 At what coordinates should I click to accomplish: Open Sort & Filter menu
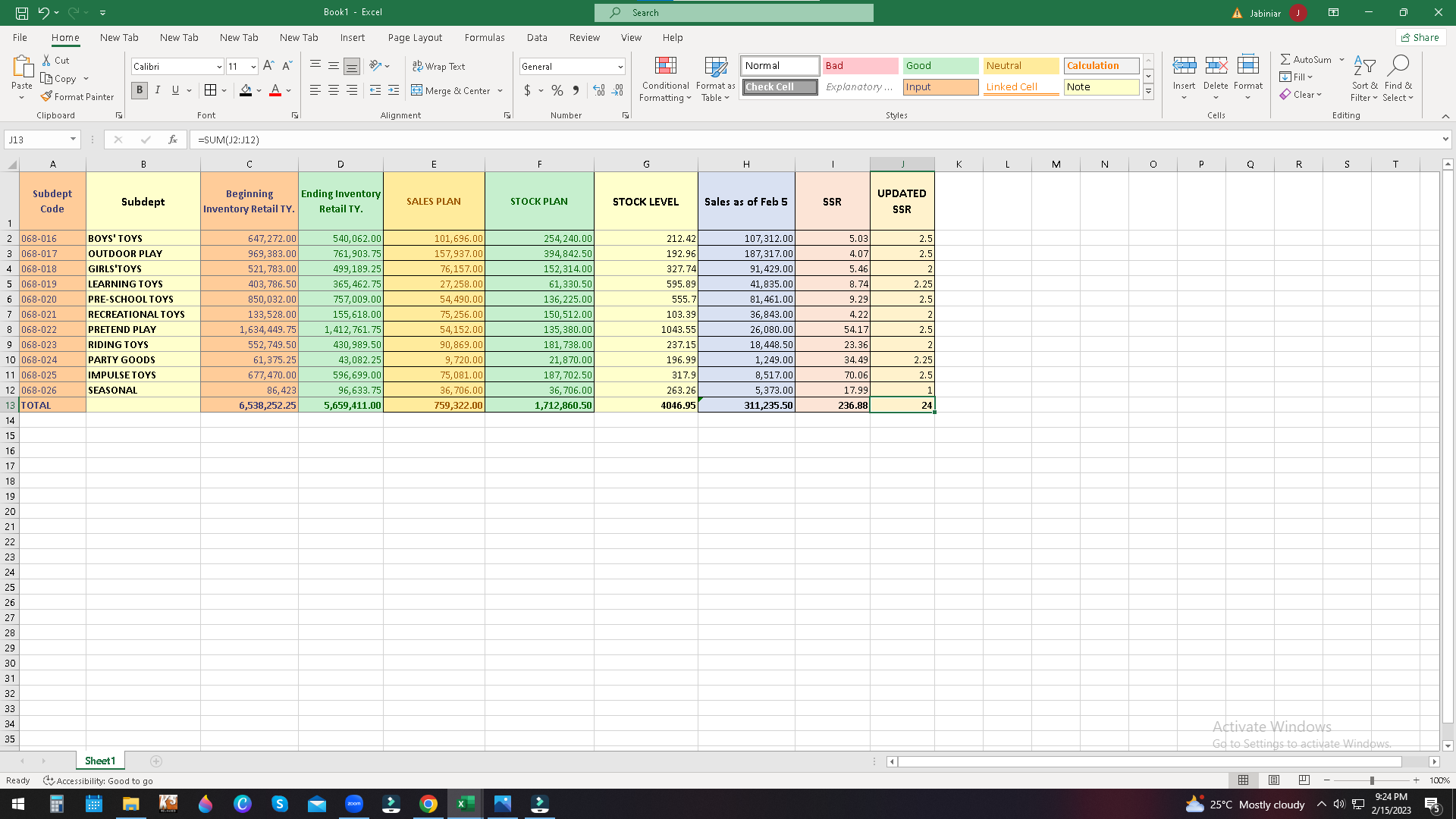(x=1364, y=79)
